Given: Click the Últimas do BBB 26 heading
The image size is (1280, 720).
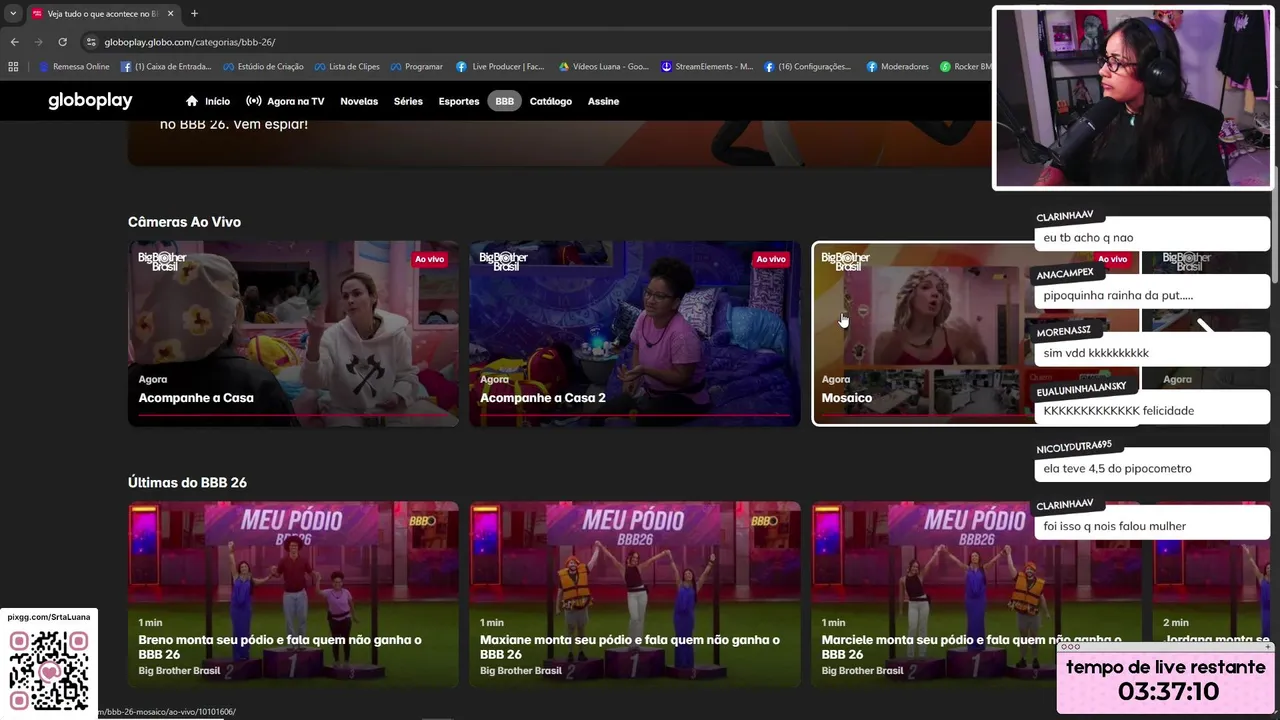Looking at the screenshot, I should click(x=187, y=482).
